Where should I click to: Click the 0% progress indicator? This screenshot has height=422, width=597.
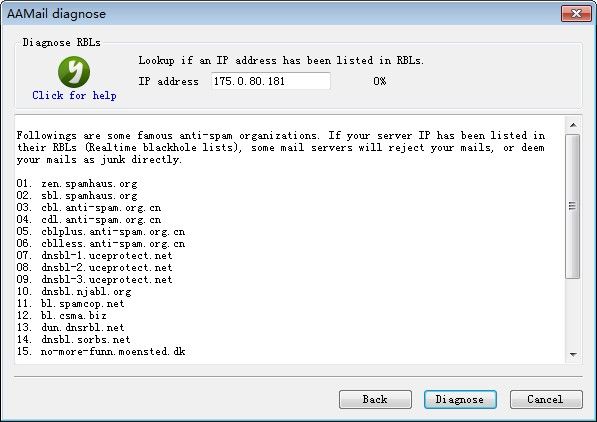[x=380, y=81]
